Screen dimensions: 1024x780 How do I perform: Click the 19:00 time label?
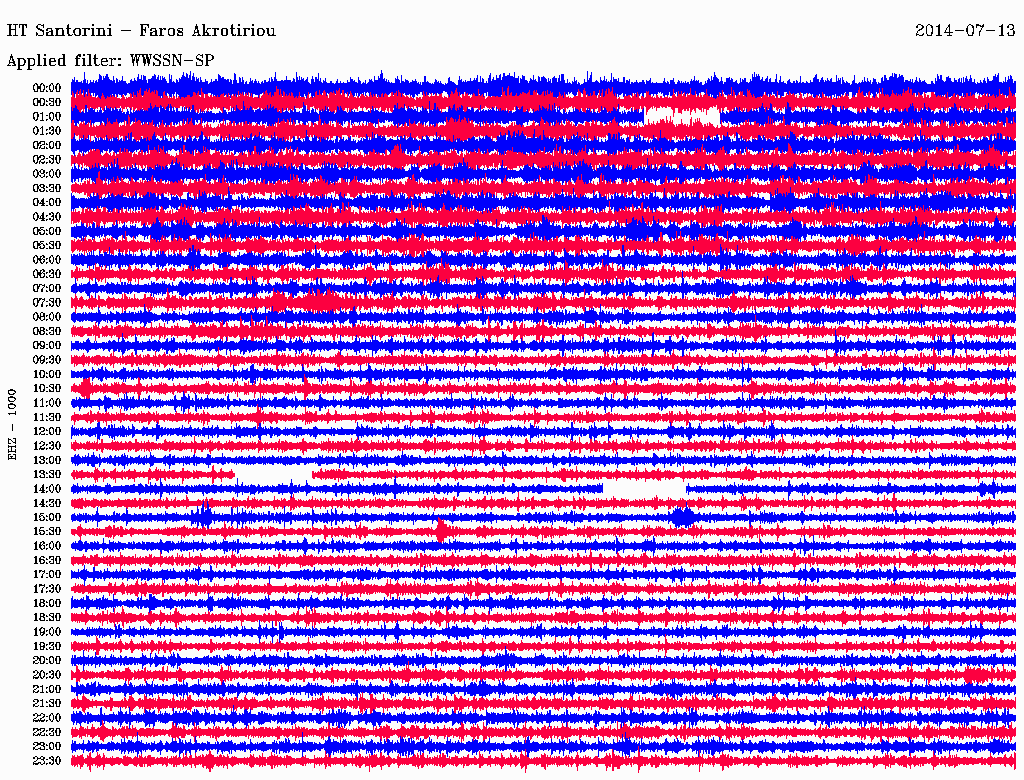click(46, 632)
